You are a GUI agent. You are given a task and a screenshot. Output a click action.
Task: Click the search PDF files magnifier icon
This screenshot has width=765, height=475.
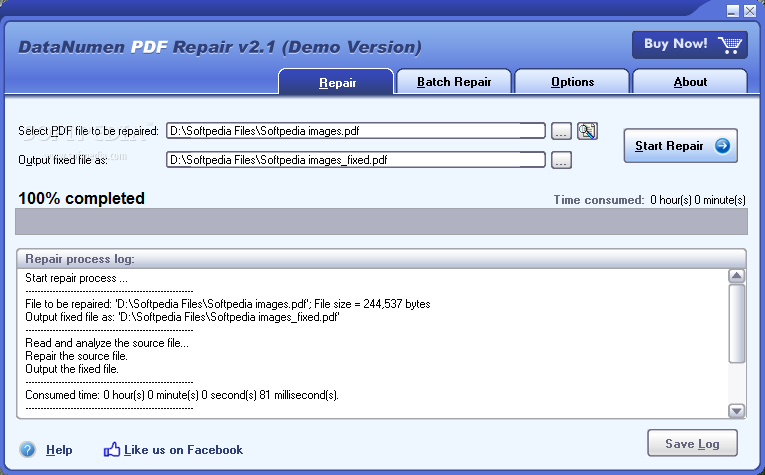tap(587, 131)
